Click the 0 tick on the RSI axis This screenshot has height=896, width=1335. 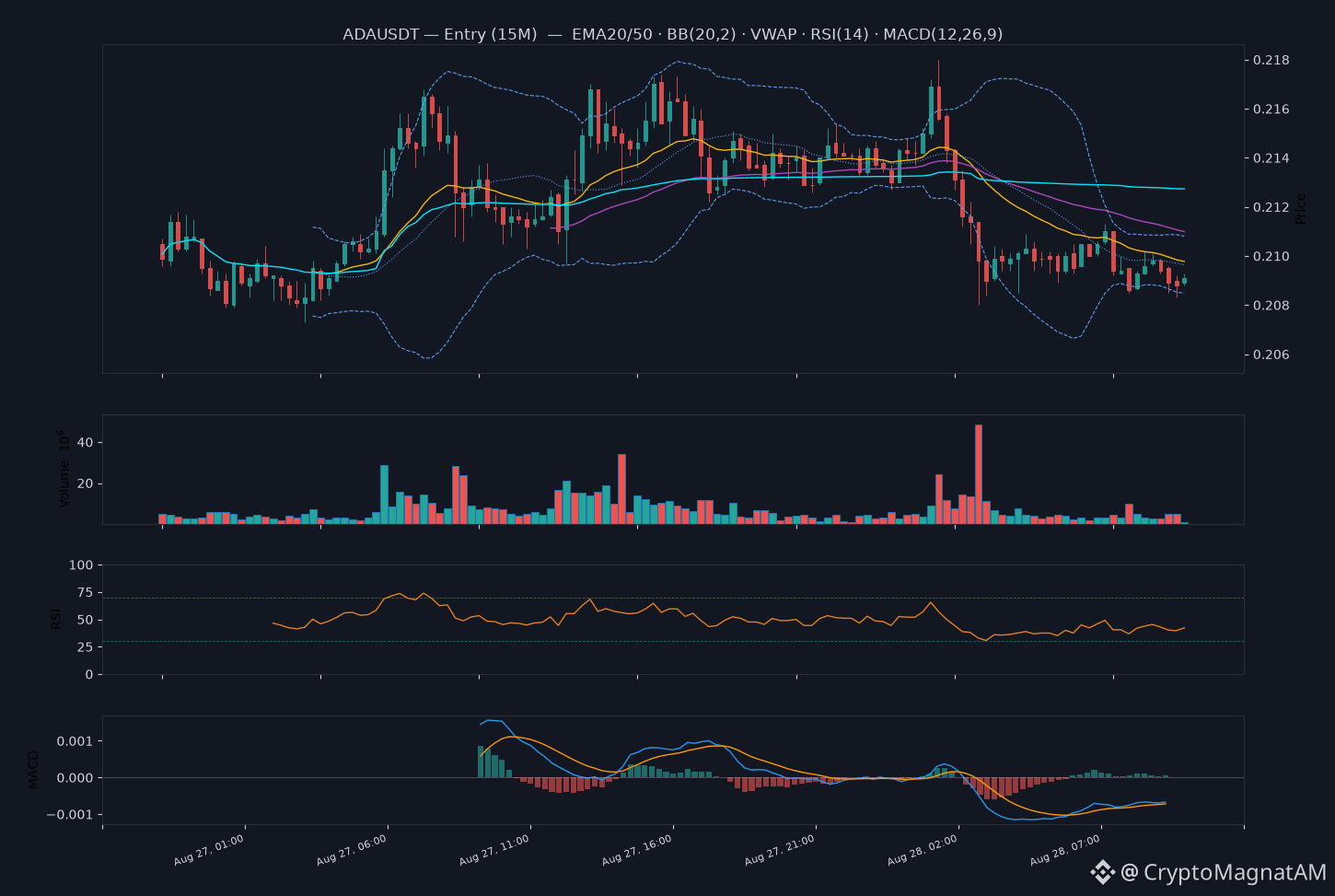pos(89,675)
